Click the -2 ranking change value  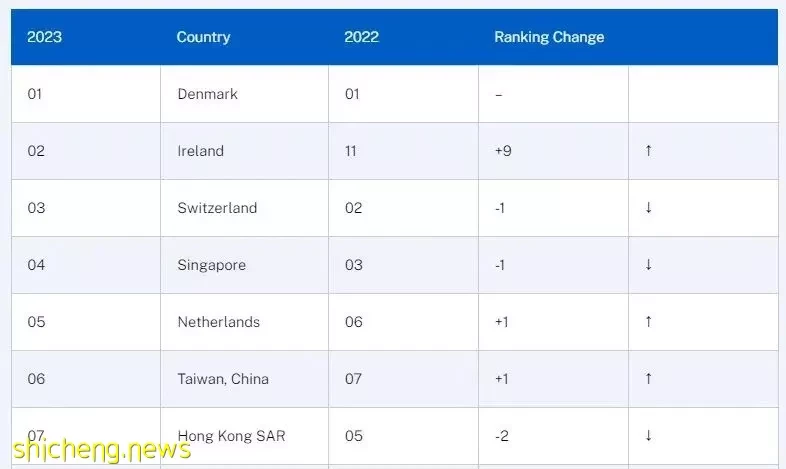coord(502,436)
